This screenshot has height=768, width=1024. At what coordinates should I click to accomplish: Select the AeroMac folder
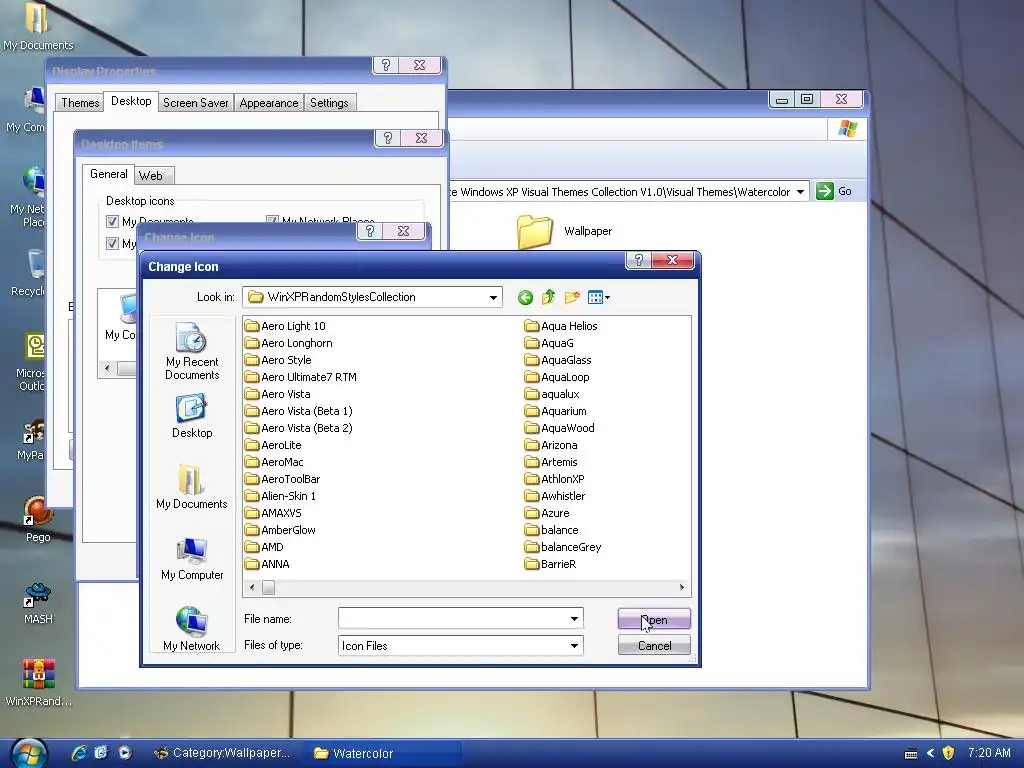[274, 462]
